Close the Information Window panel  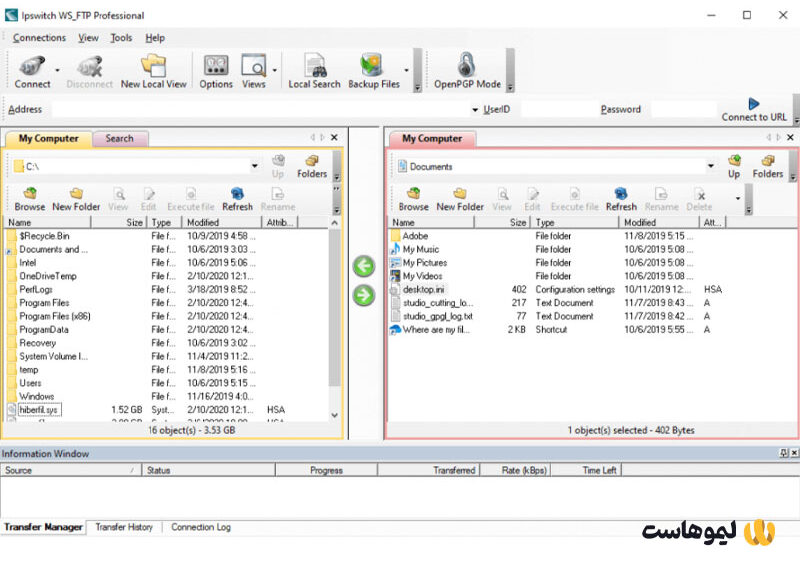pyautogui.click(x=794, y=453)
